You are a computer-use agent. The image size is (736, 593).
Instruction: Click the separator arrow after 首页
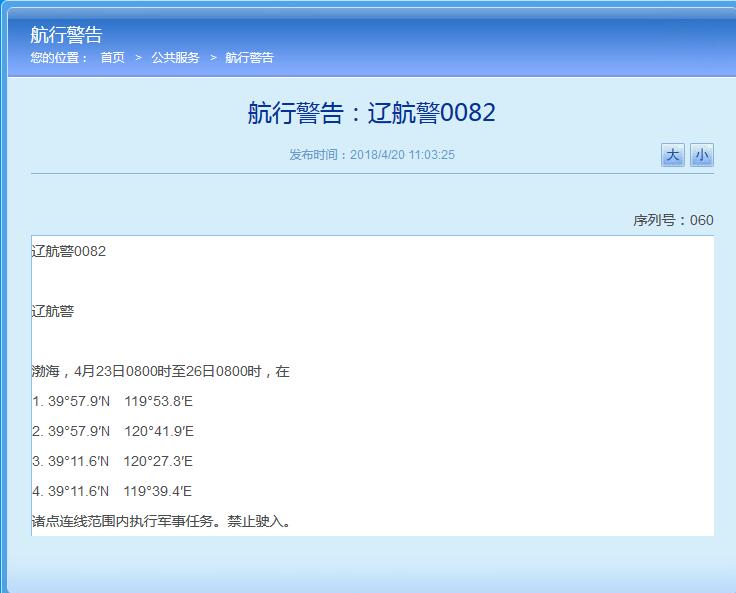click(x=139, y=58)
